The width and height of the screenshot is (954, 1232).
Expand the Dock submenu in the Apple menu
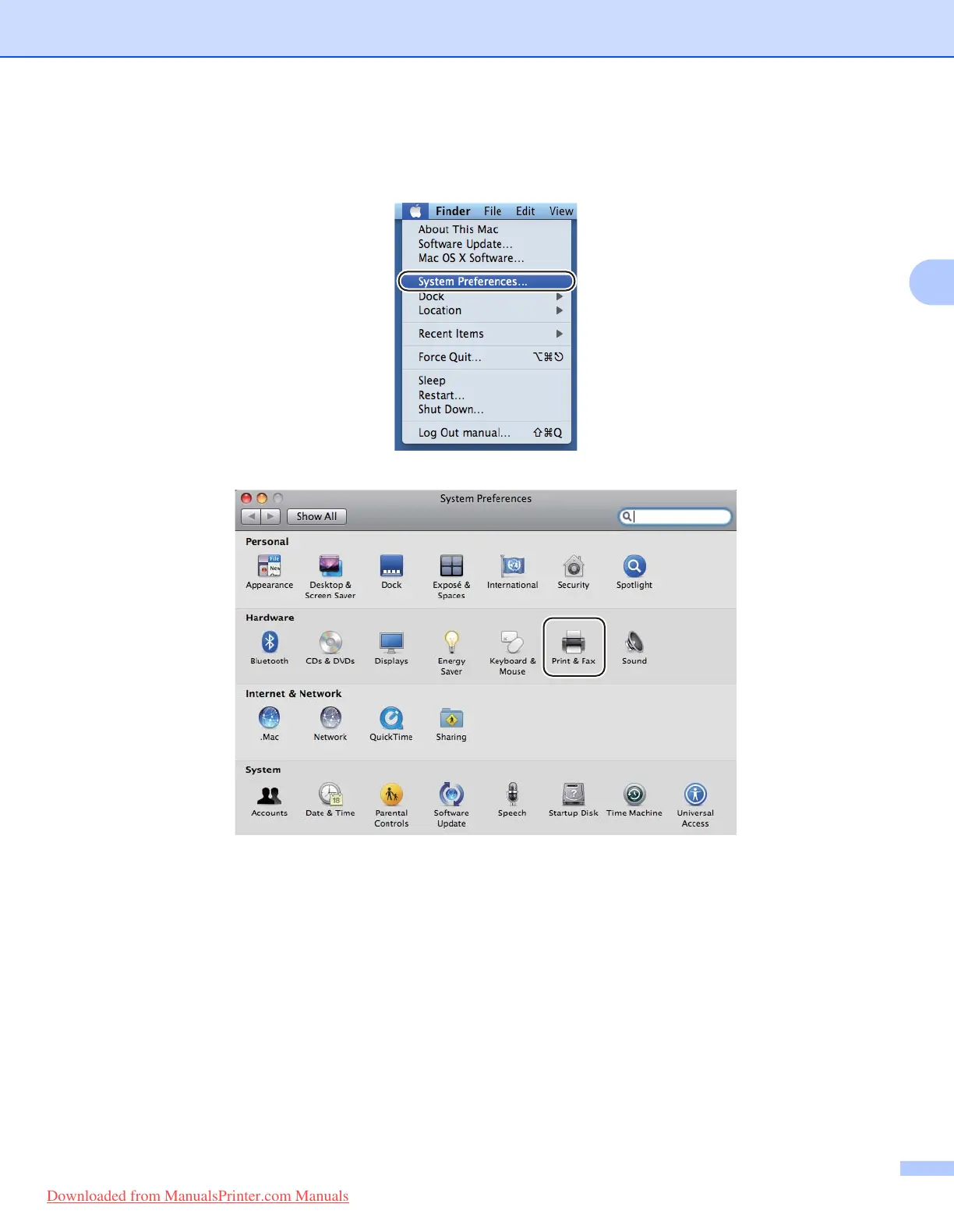(x=487, y=297)
